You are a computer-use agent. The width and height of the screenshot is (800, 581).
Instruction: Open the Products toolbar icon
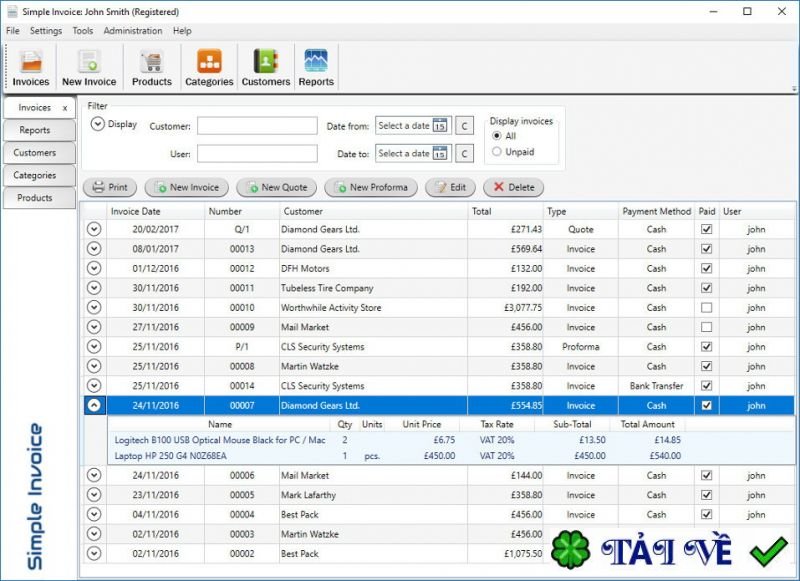pyautogui.click(x=151, y=64)
